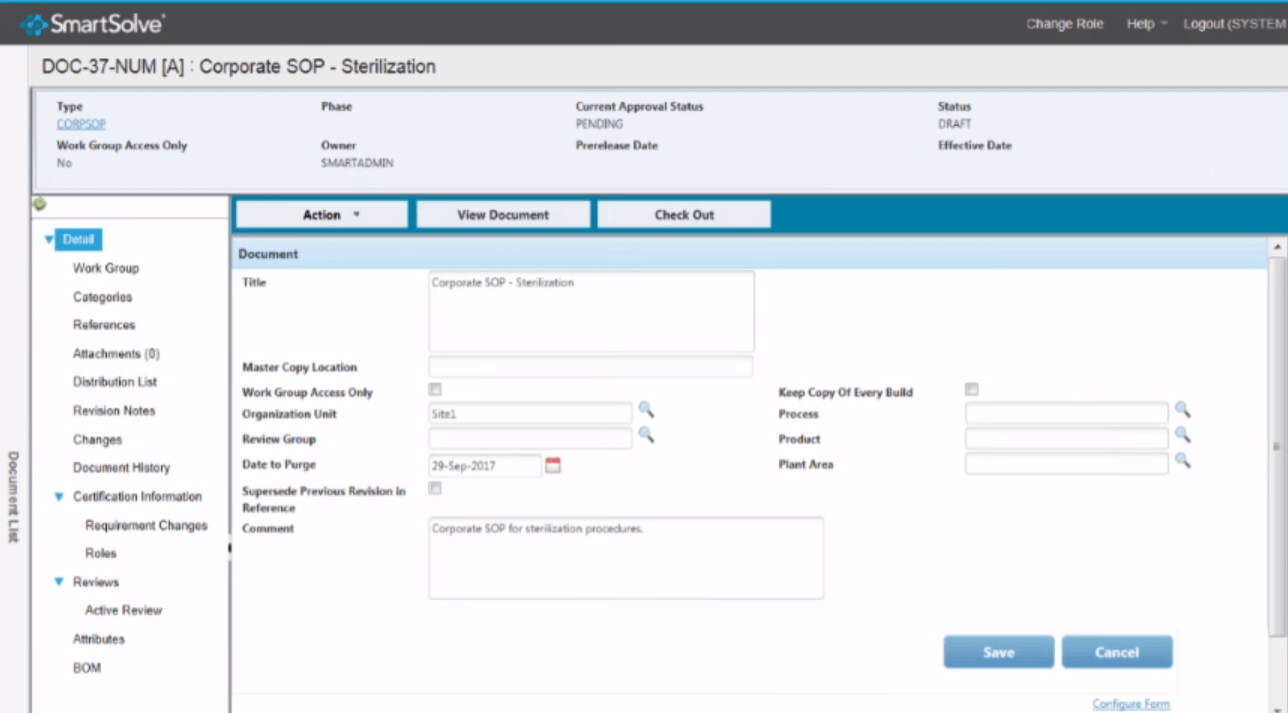Image resolution: width=1288 pixels, height=713 pixels.
Task: Click the Plant Area lookup magnifier
Action: click(1182, 461)
